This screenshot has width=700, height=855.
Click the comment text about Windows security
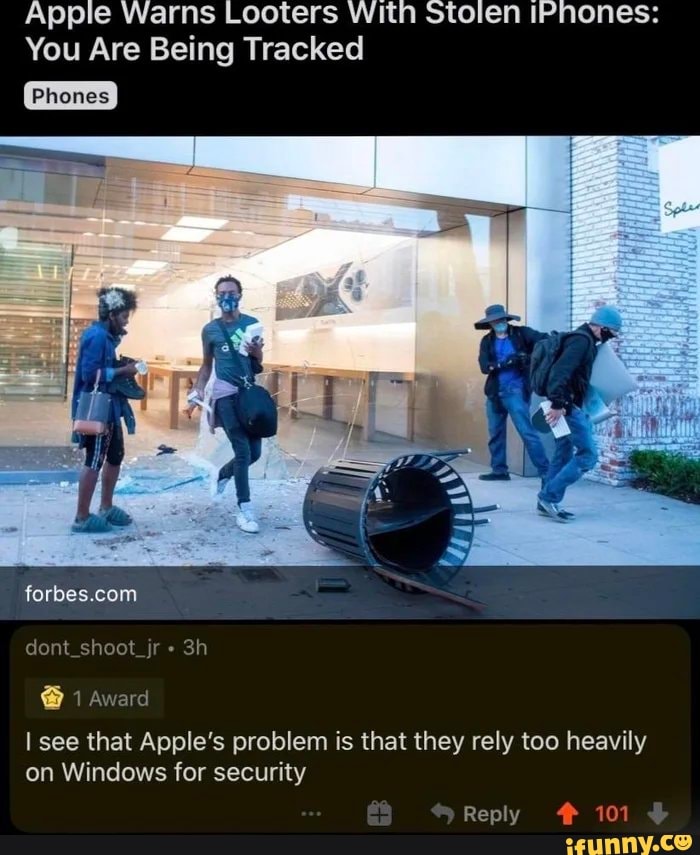(x=336, y=757)
